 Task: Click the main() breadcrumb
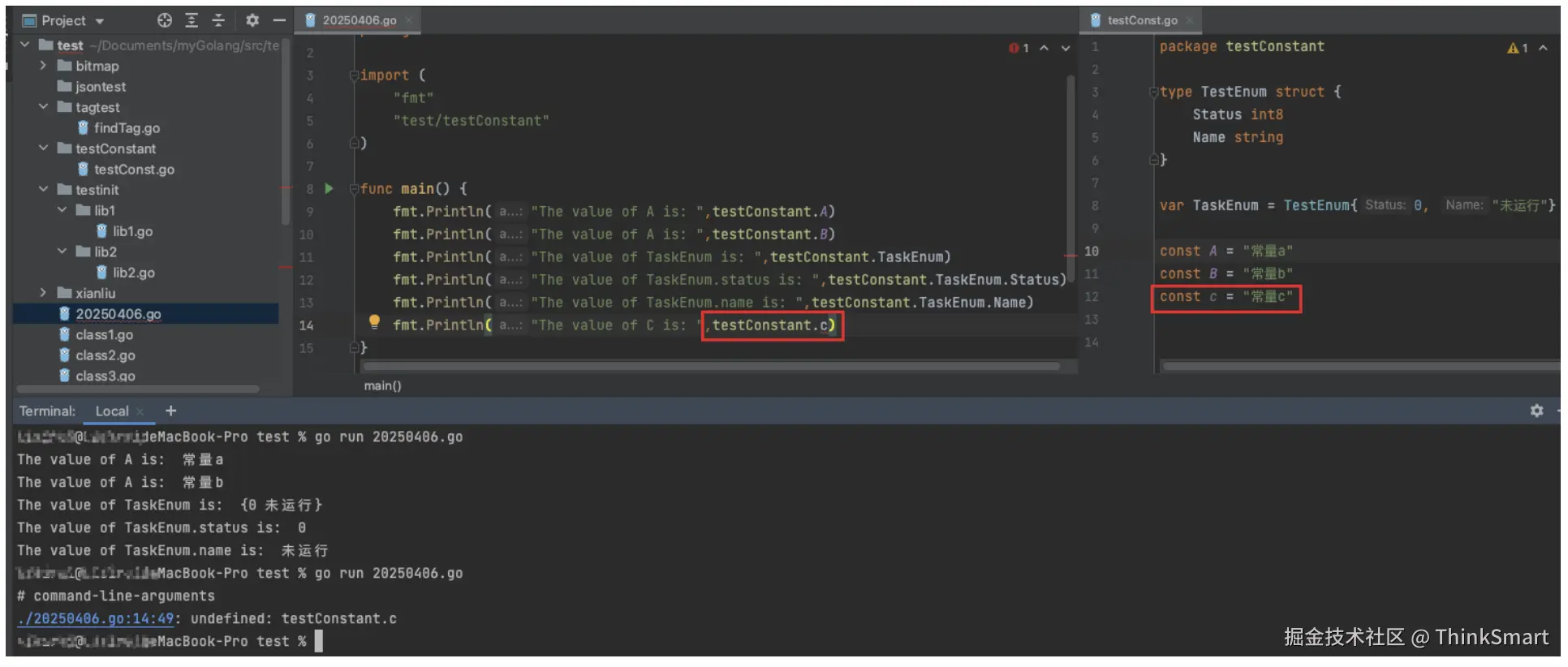382,385
